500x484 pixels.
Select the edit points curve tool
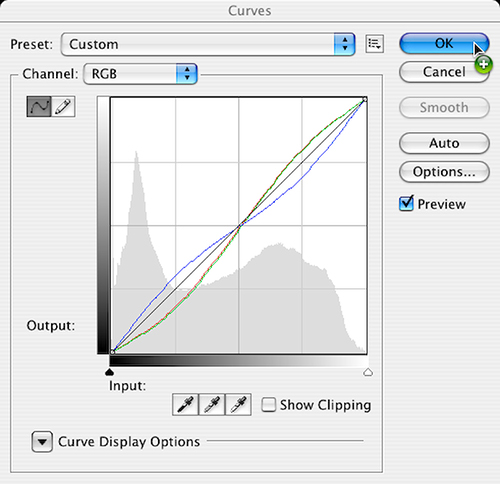39,107
